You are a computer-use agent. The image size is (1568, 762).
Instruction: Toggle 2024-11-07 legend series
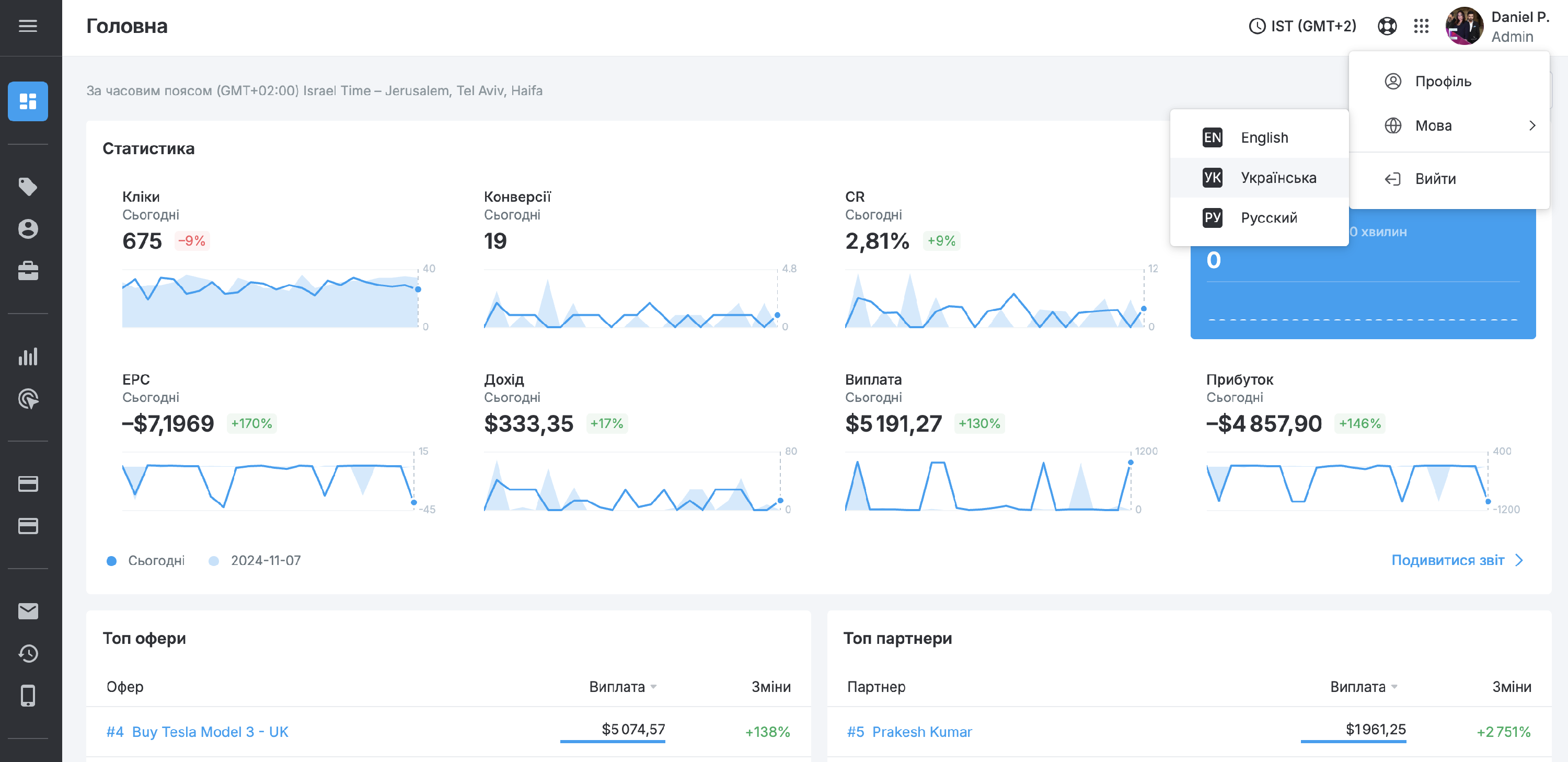[x=255, y=561]
